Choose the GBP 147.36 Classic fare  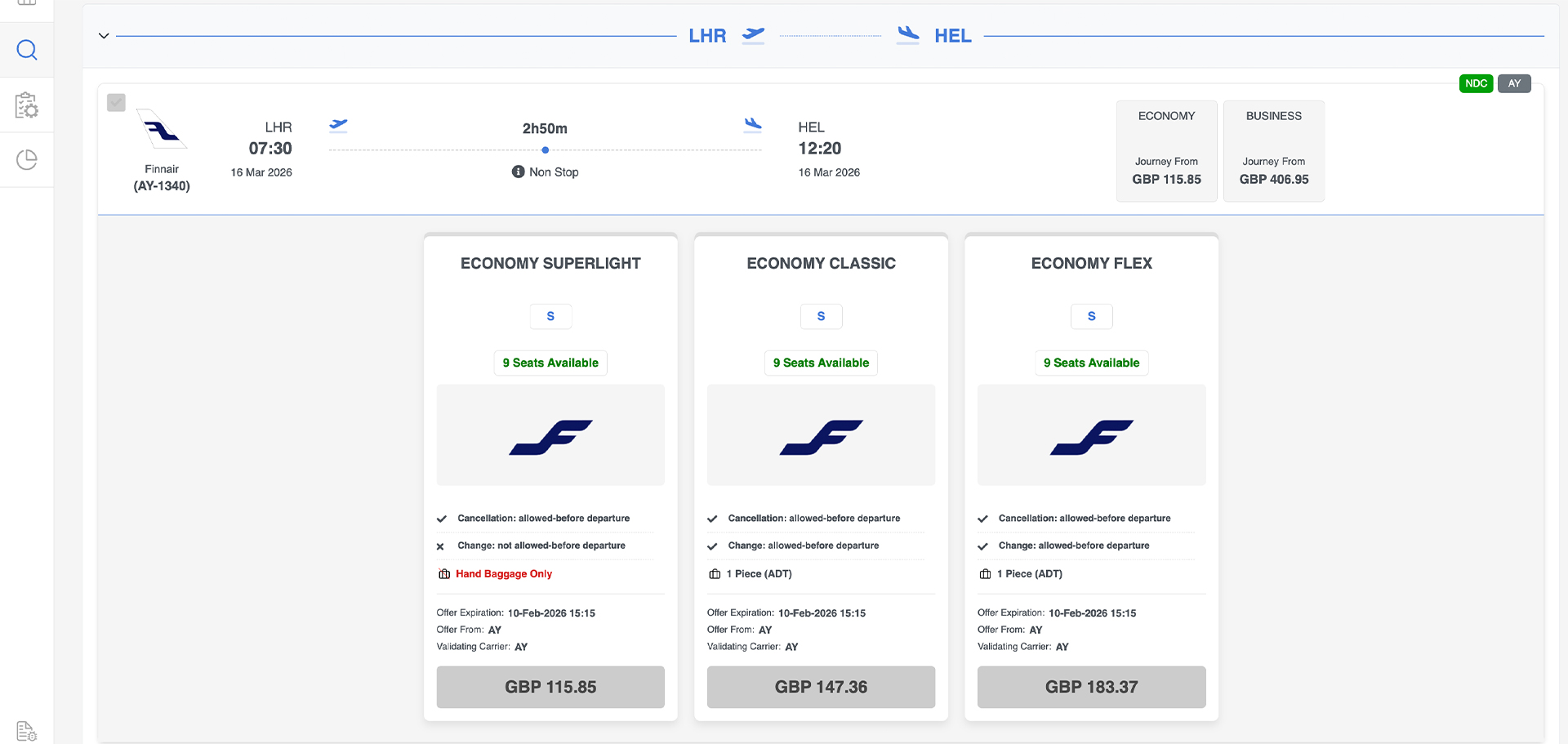point(821,687)
